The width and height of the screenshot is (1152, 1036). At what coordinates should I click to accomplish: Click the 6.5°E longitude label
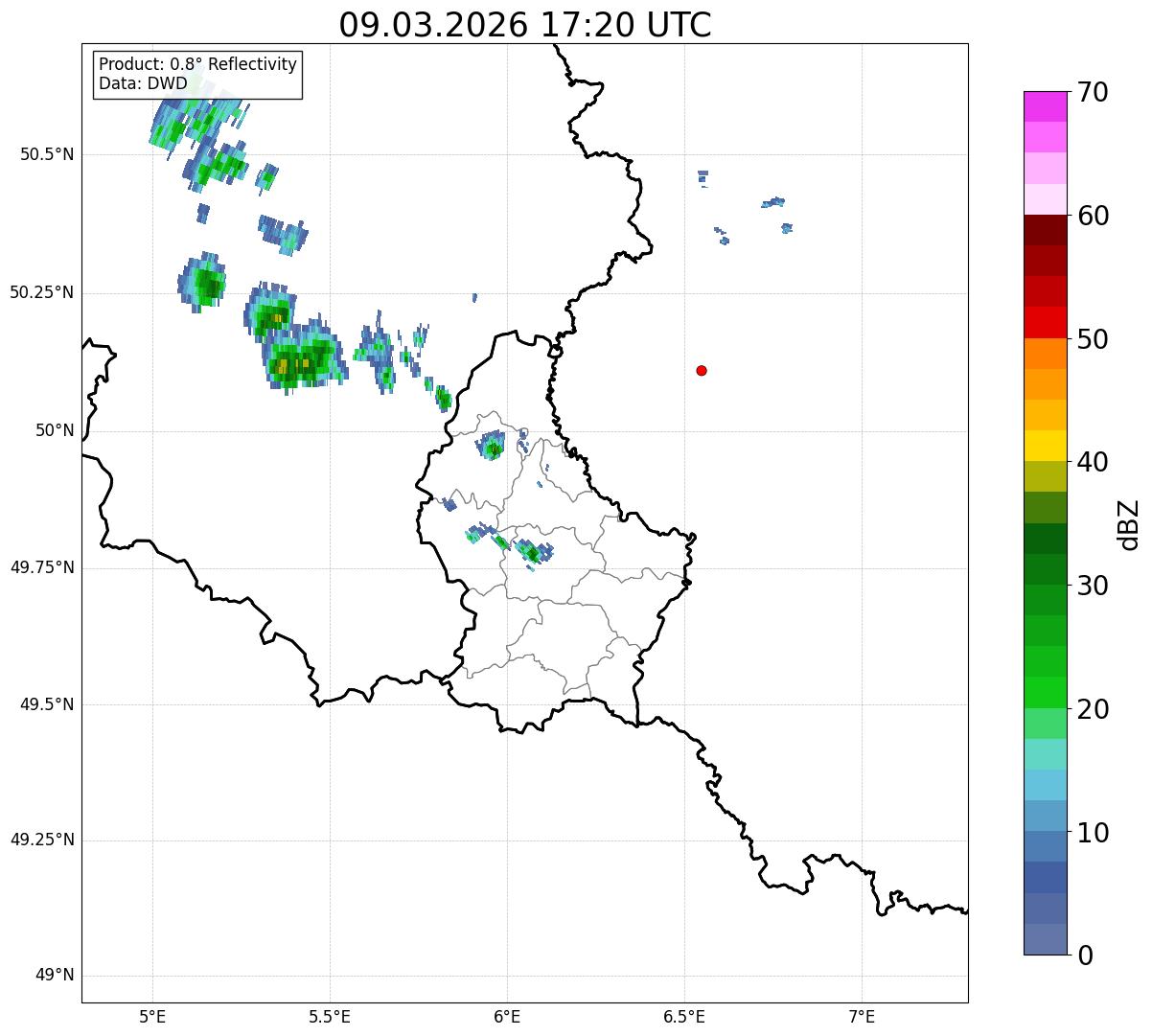684,1017
